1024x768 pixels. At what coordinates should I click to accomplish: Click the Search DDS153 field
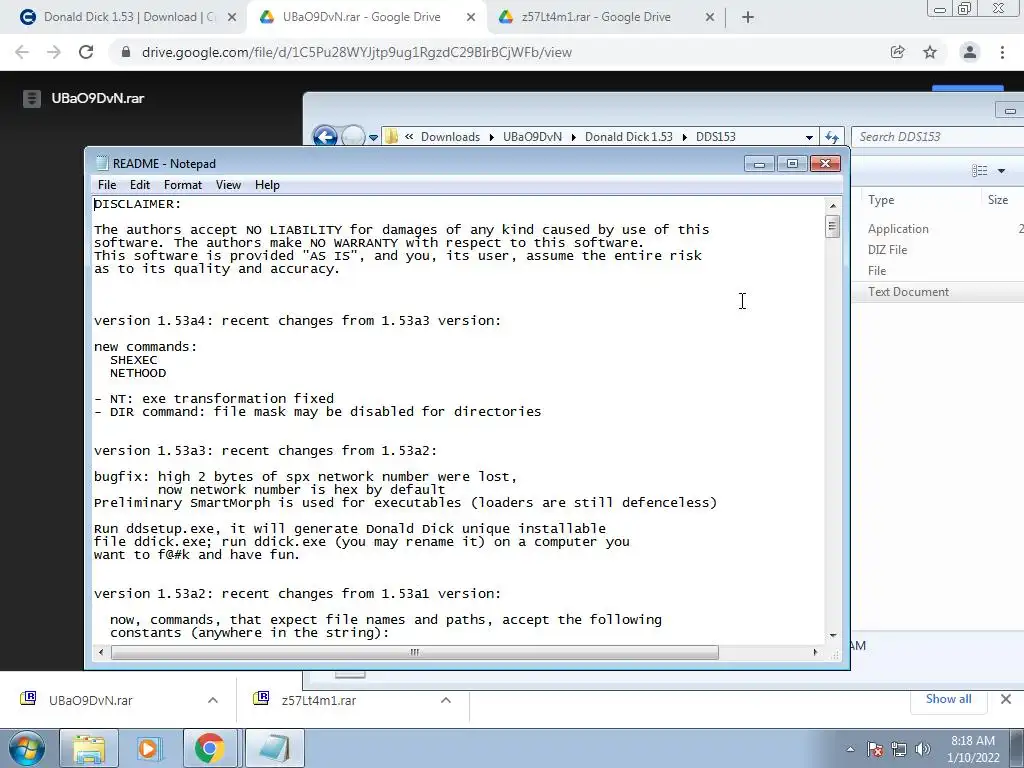tap(938, 136)
